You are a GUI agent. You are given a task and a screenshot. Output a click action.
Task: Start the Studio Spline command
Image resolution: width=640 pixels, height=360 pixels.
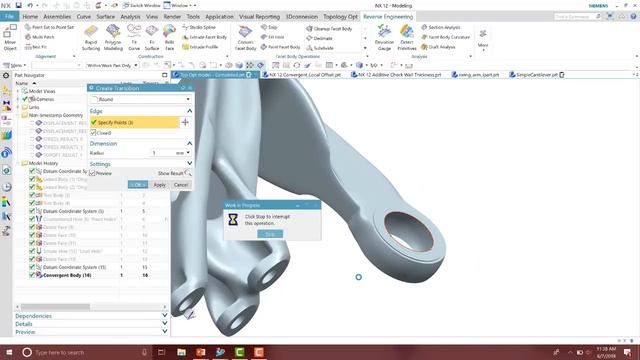[x=199, y=27]
